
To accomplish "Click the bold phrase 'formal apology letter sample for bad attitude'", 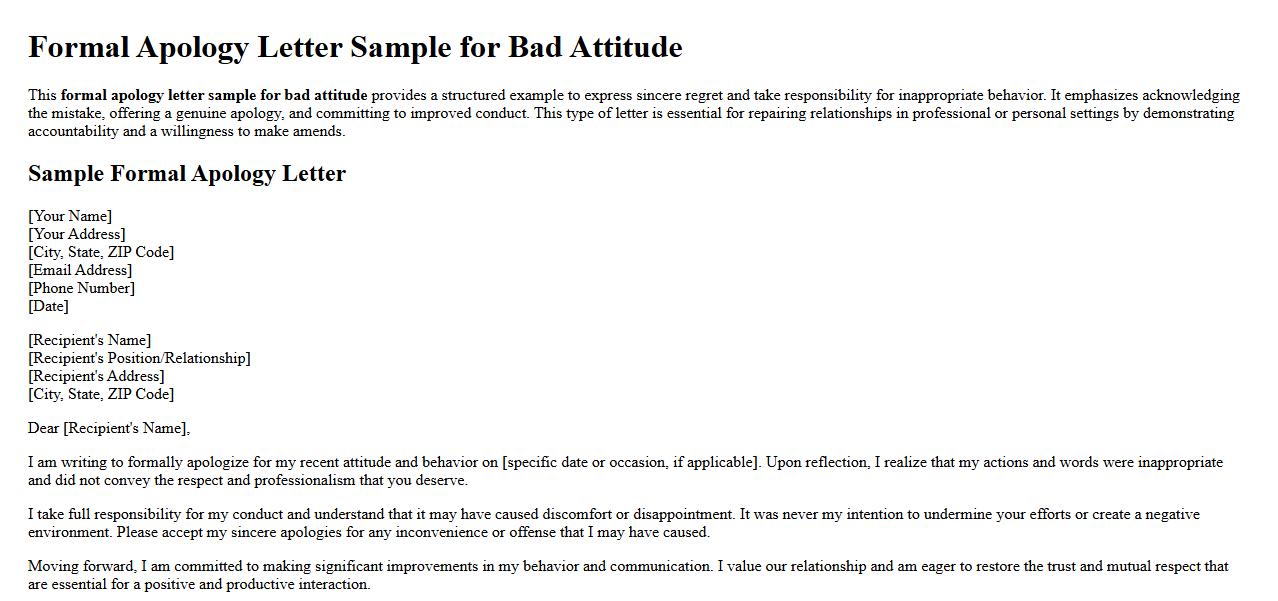I will [x=214, y=96].
